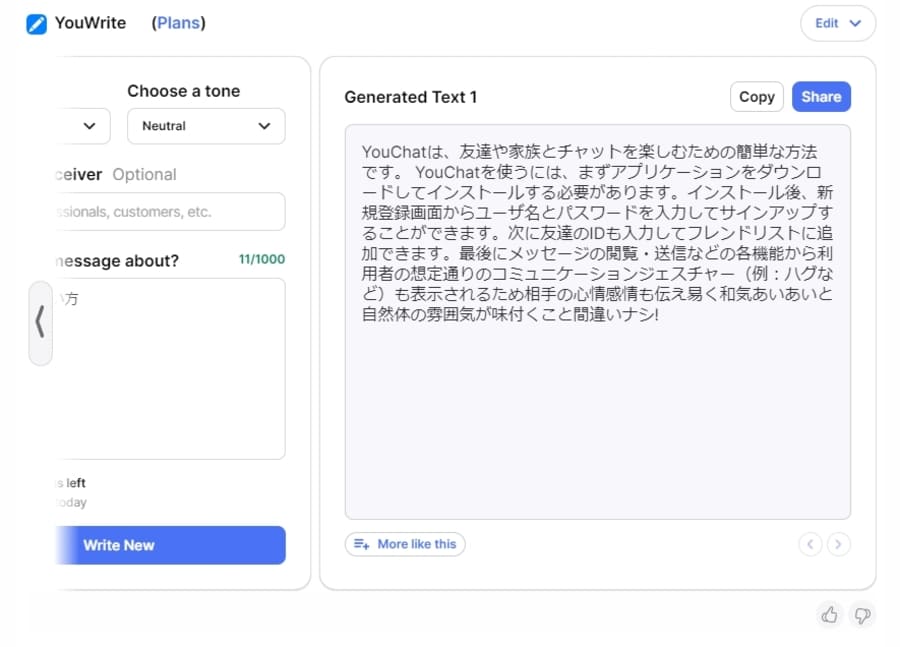Image resolution: width=900 pixels, height=647 pixels.
Task: Click the thumbs up feedback icon
Action: [829, 615]
